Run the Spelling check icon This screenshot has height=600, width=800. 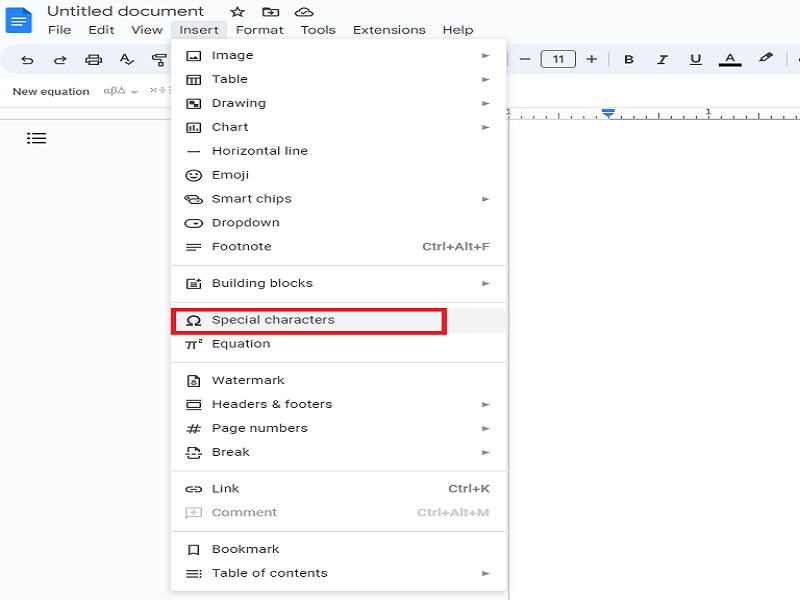click(125, 59)
